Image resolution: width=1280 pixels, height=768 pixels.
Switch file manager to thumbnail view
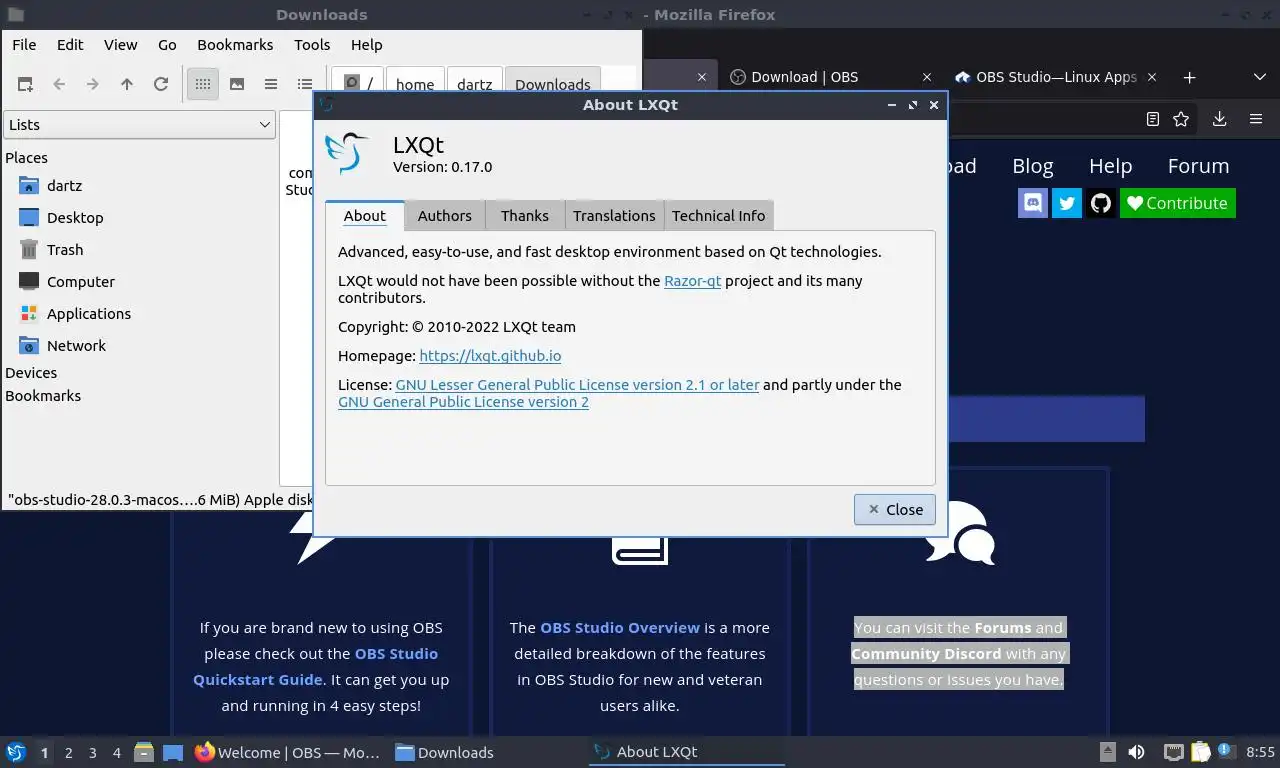point(237,84)
